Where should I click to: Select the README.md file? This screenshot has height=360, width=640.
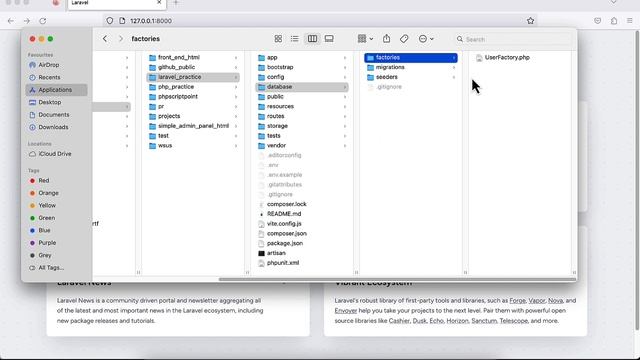point(302,214)
